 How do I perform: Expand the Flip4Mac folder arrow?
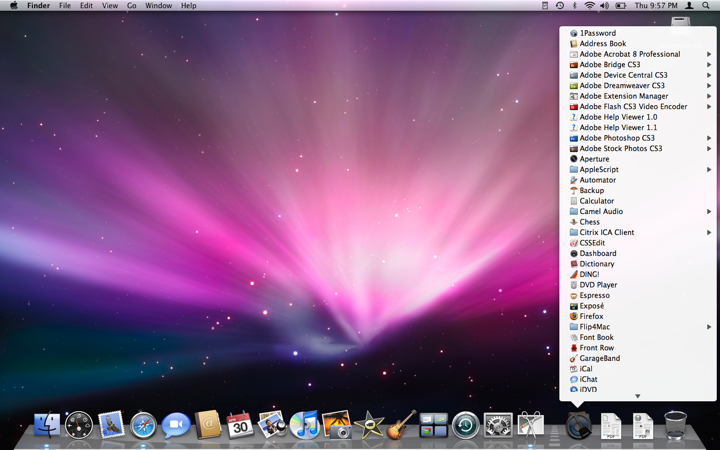(x=709, y=327)
